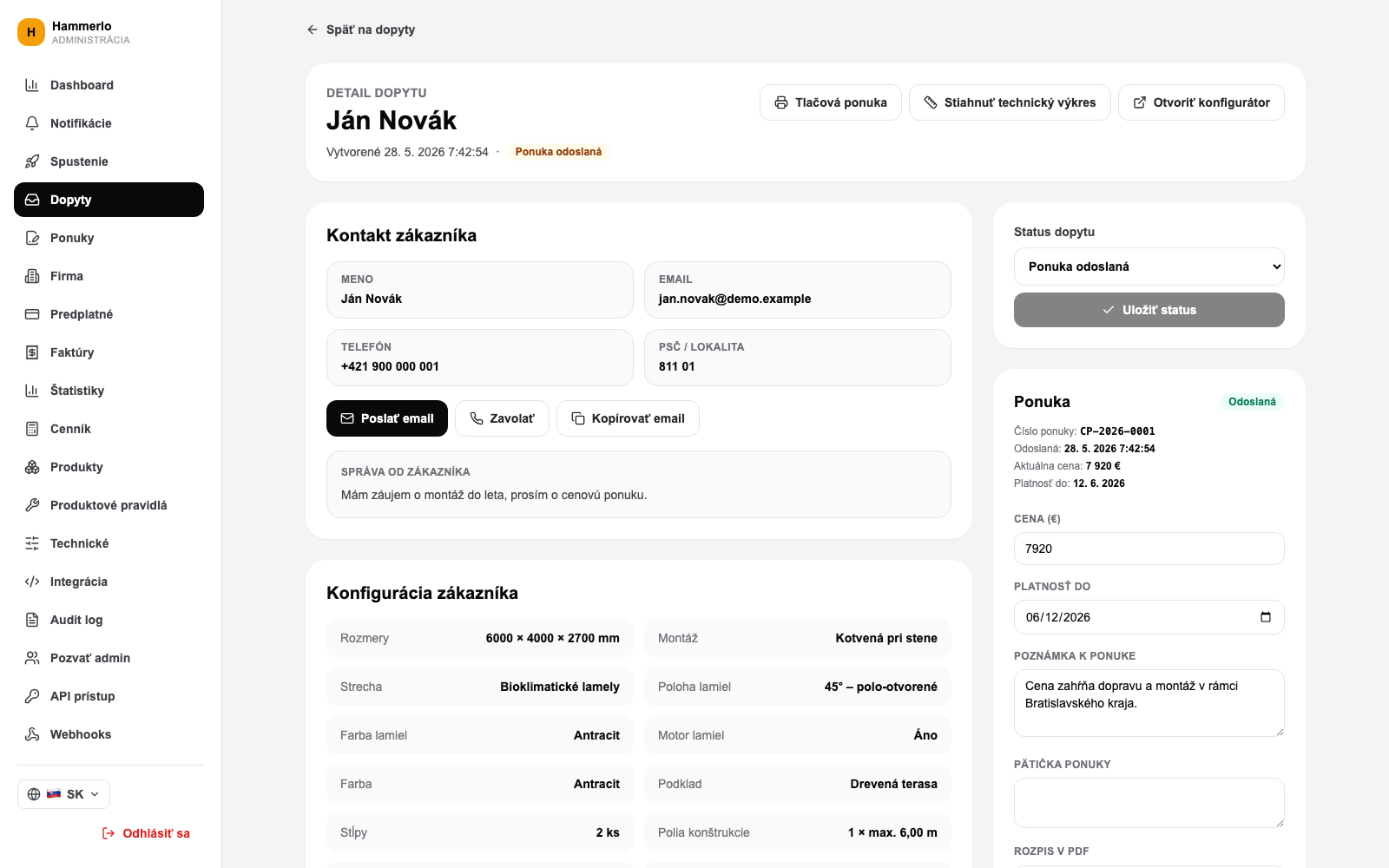Click Stiahnuť technický výkres button

pos(1010,102)
